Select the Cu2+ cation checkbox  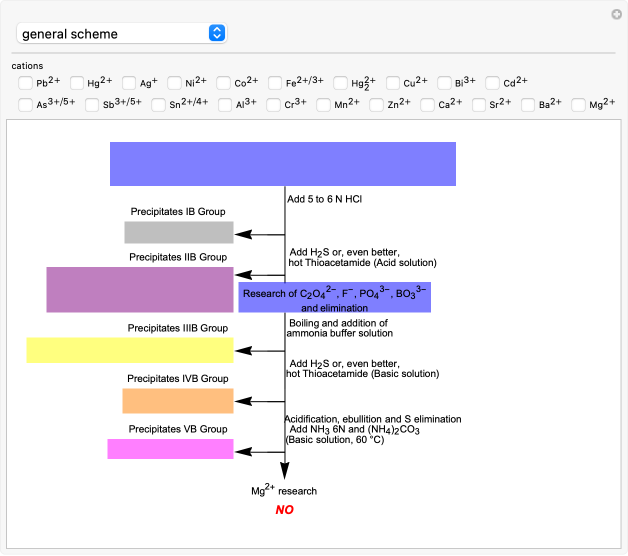[395, 83]
